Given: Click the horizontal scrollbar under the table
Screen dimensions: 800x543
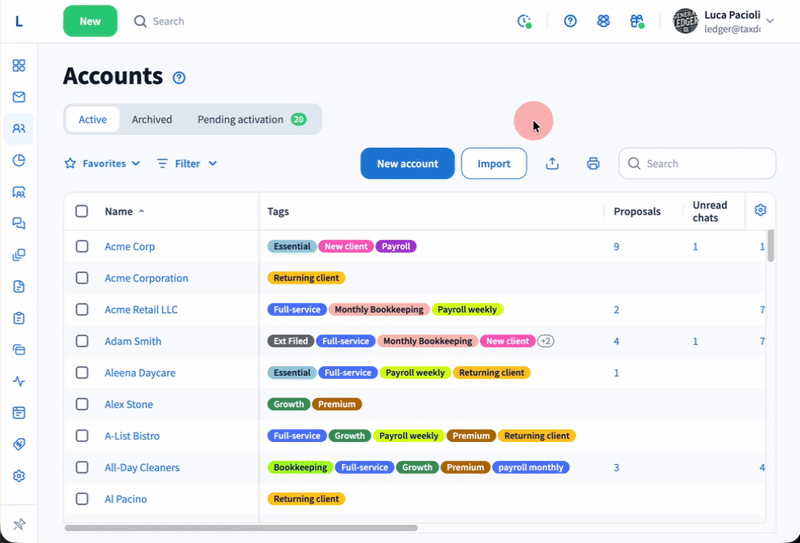Looking at the screenshot, I should pos(240,527).
